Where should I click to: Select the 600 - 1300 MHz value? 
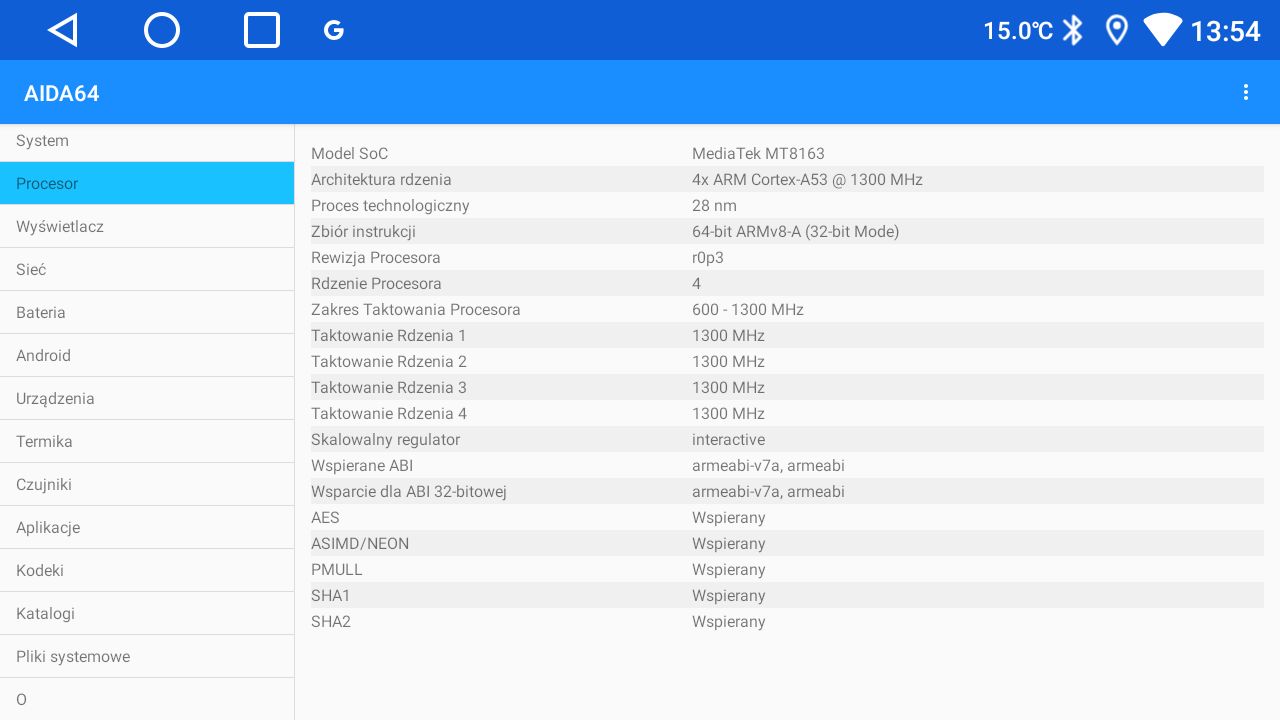[x=748, y=309]
